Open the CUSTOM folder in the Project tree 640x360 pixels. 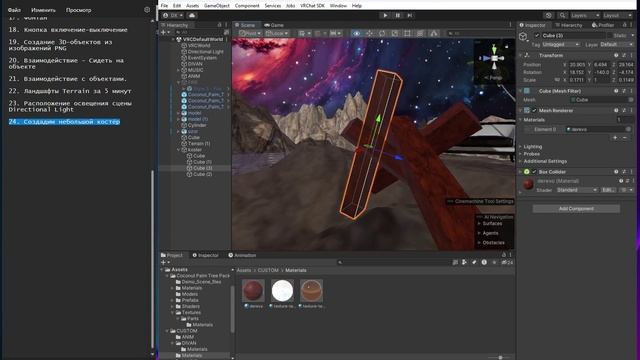point(187,331)
